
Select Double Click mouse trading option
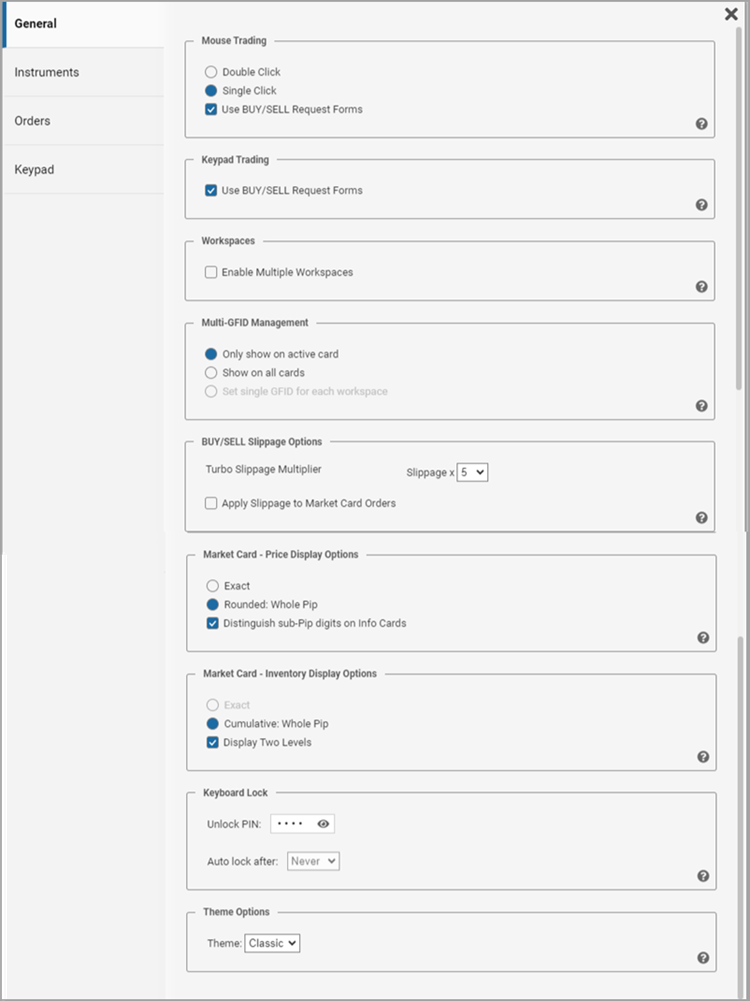point(211,72)
